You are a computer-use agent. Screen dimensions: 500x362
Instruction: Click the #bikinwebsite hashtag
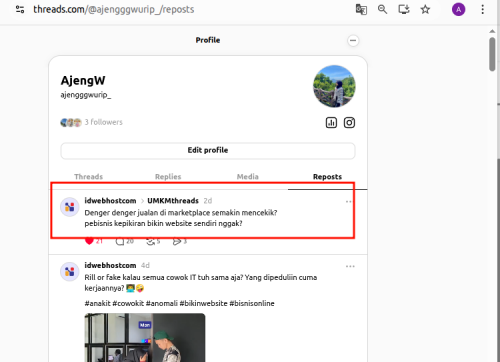coord(204,303)
